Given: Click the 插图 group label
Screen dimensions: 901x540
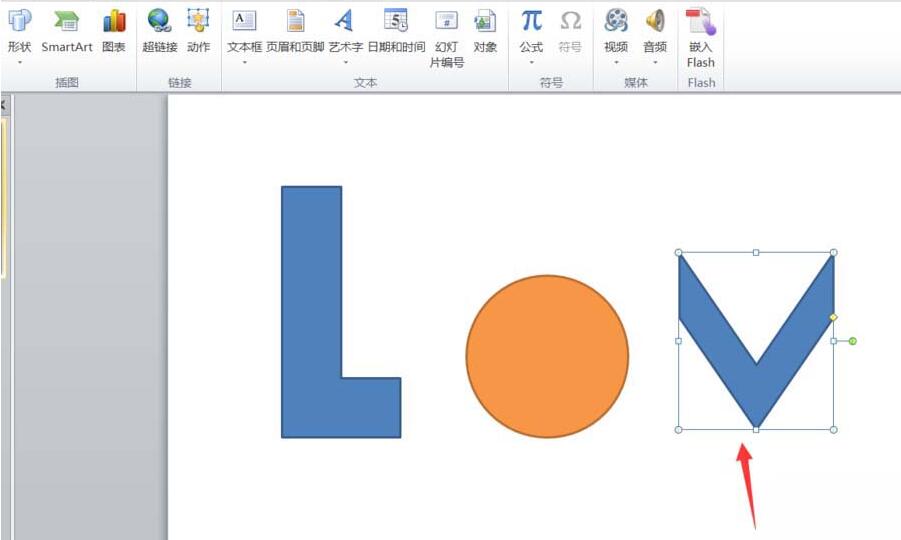Looking at the screenshot, I should click(x=67, y=83).
